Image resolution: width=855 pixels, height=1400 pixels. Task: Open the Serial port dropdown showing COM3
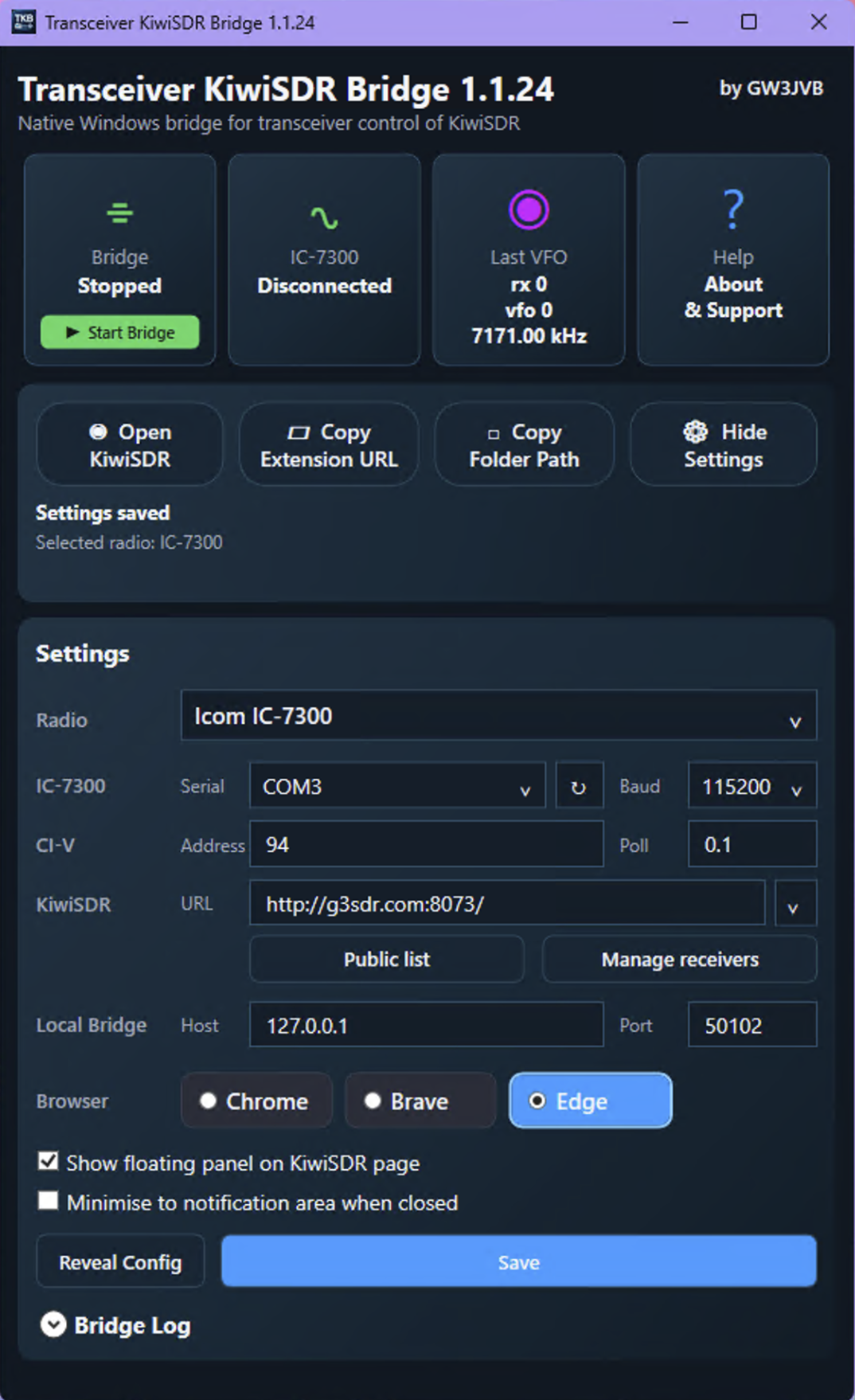coord(397,786)
